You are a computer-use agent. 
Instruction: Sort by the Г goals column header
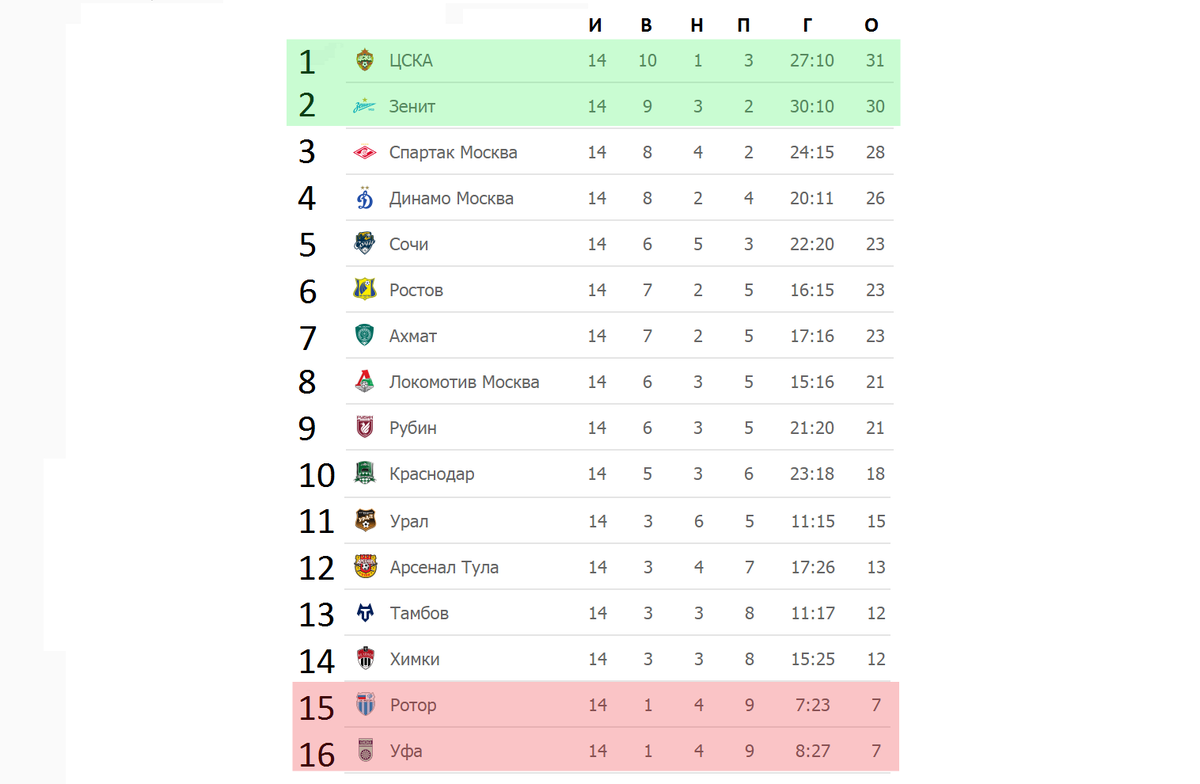tap(808, 25)
